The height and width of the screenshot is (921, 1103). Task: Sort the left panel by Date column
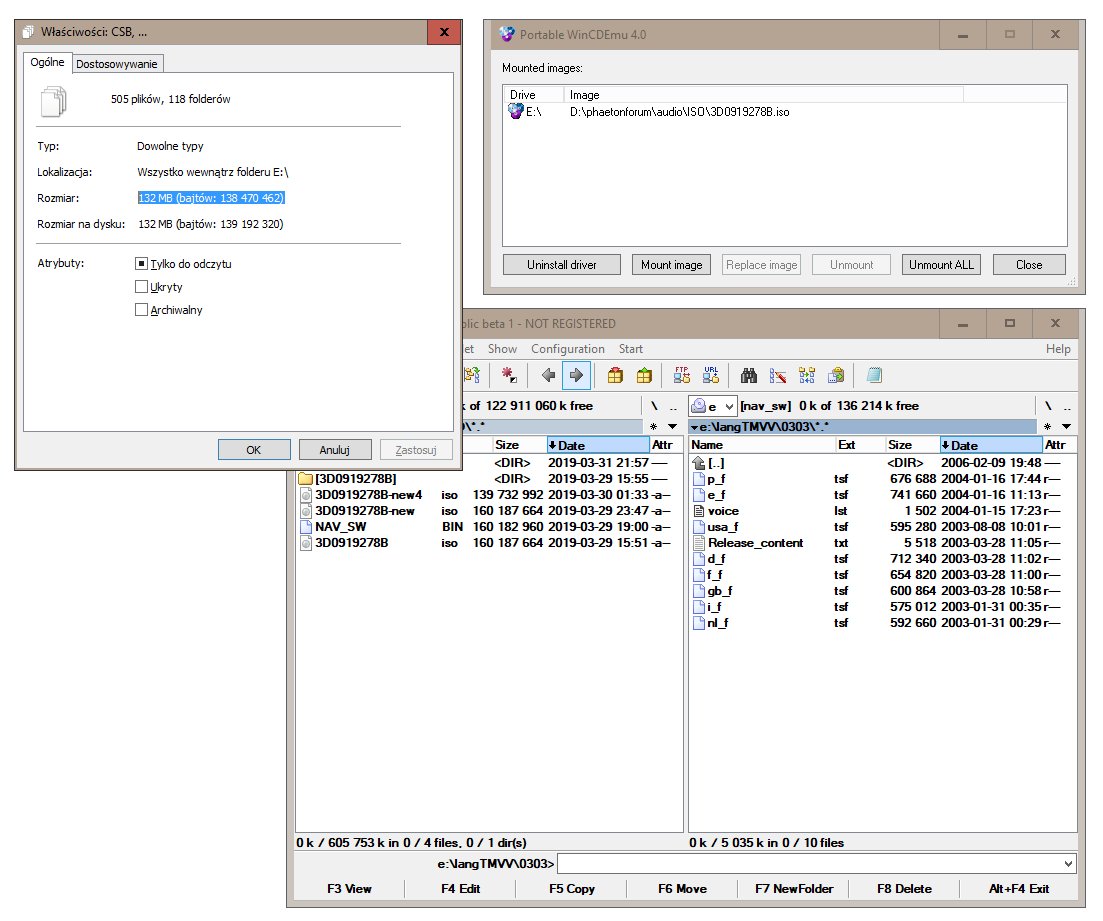point(598,445)
